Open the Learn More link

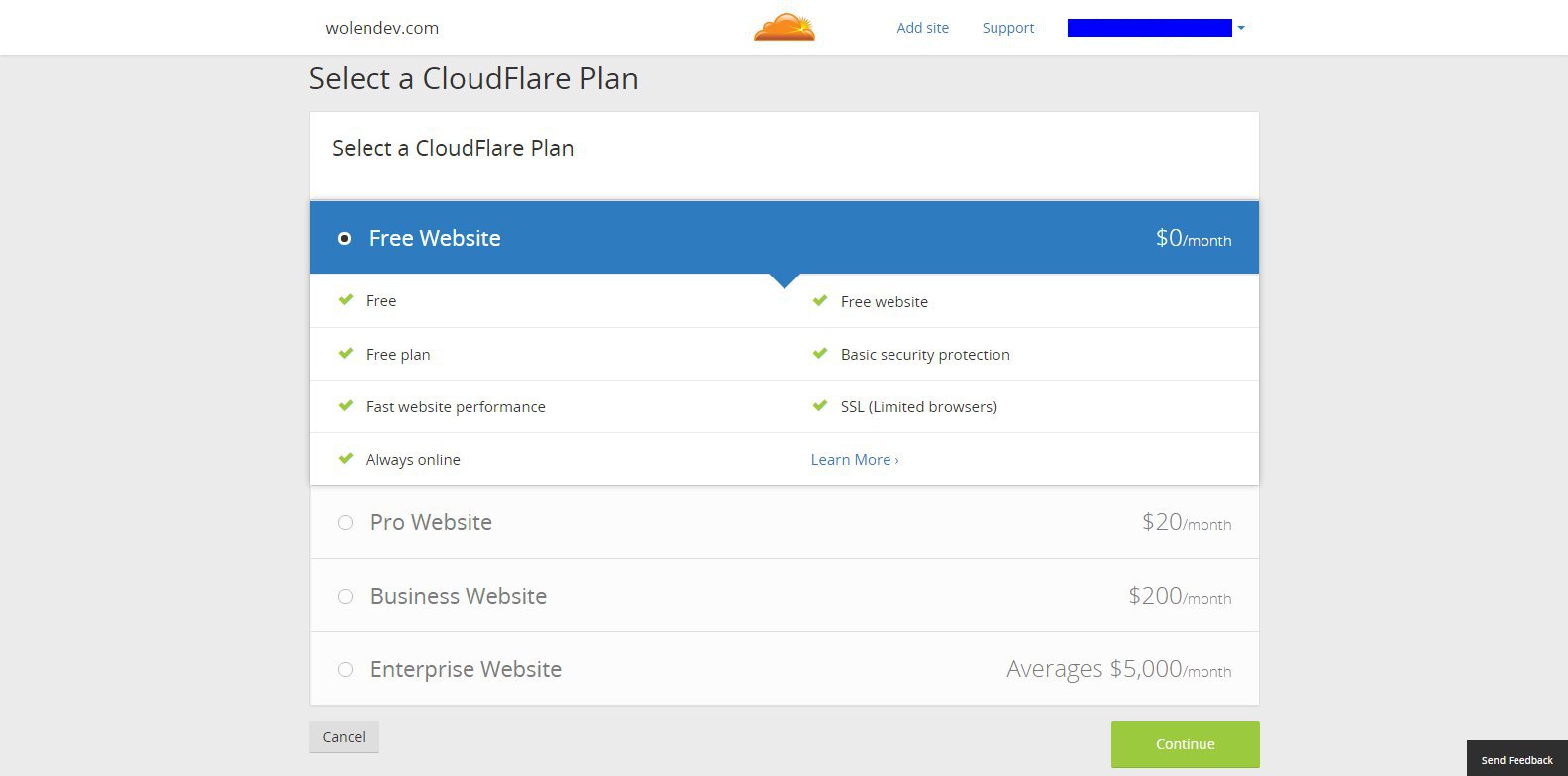tap(855, 459)
